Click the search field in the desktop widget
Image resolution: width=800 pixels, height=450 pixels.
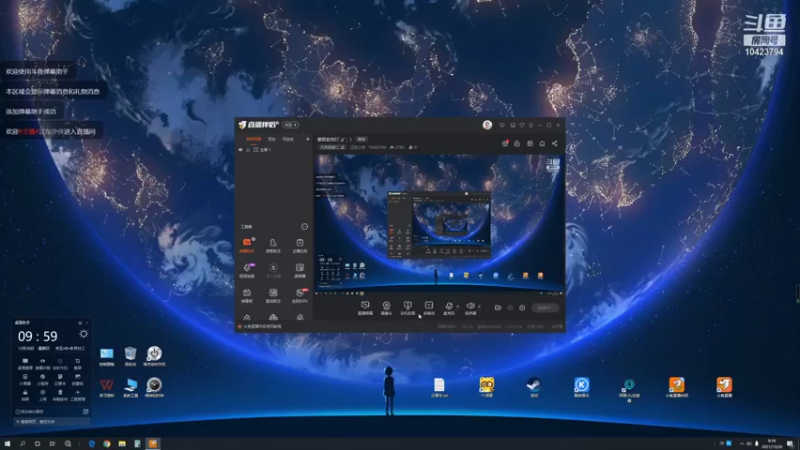tap(51, 422)
